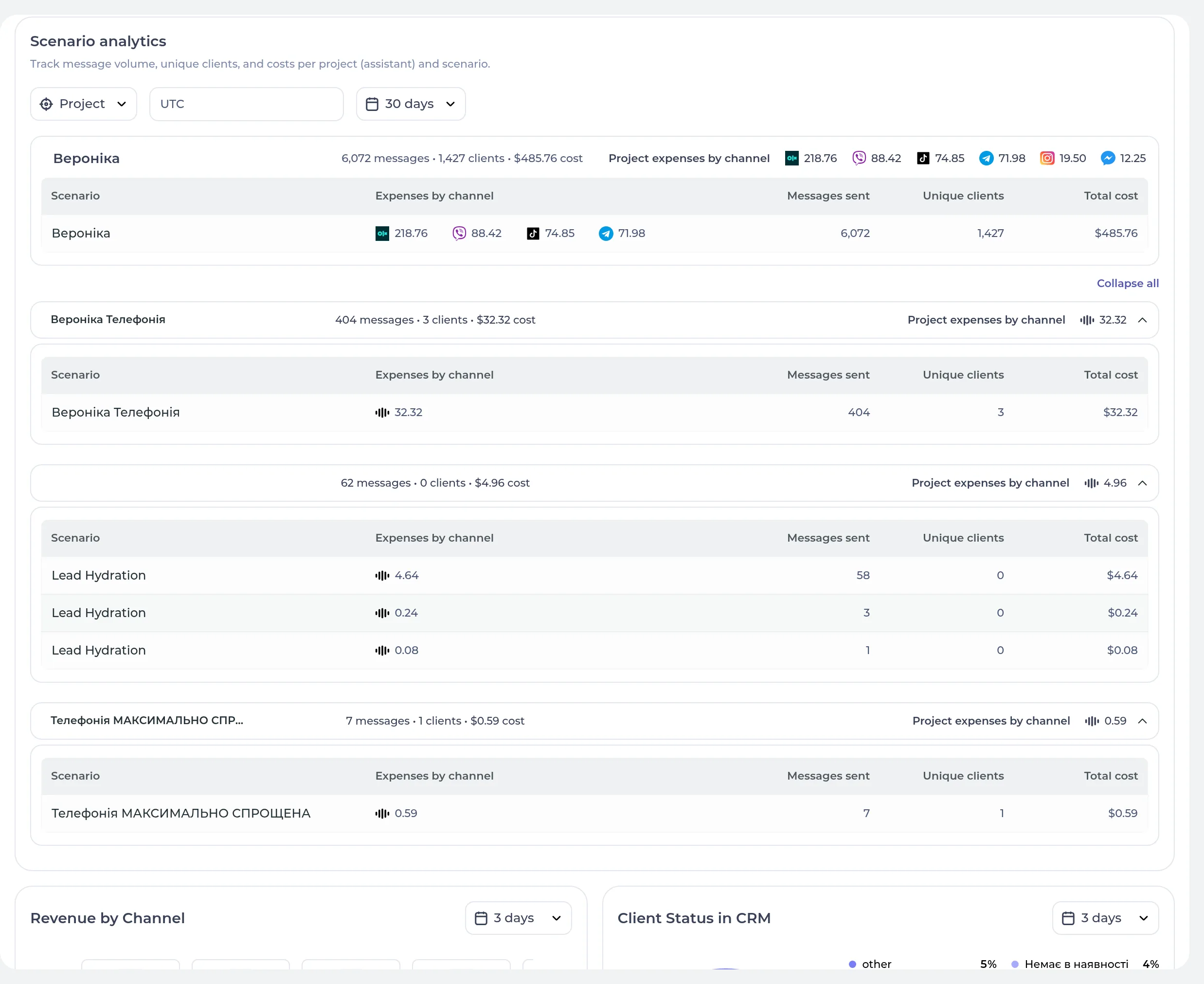Click the voice icon next to header 0.59
This screenshot has height=984, width=1204.
click(1093, 721)
